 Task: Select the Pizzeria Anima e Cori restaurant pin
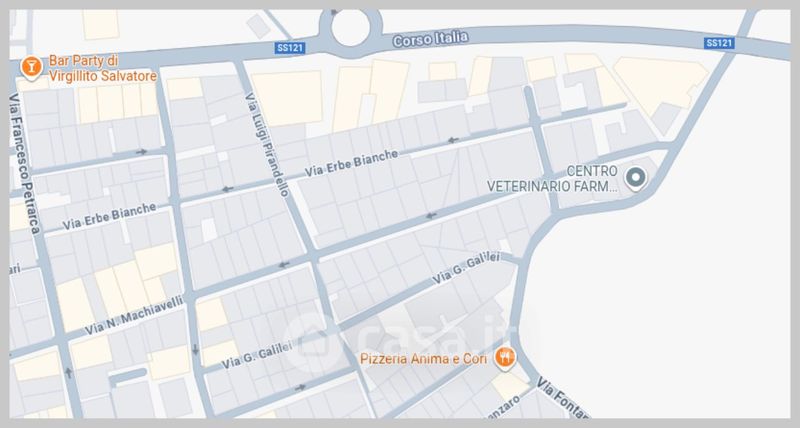505,358
